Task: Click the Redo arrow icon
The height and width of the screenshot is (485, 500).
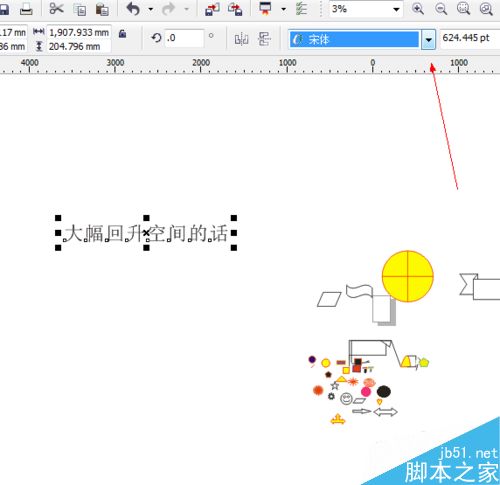Action: [x=168, y=9]
